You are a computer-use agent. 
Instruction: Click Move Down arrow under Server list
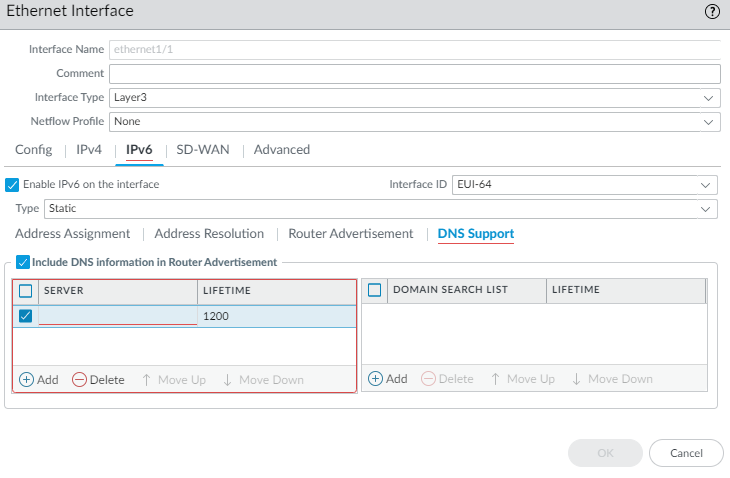228,380
